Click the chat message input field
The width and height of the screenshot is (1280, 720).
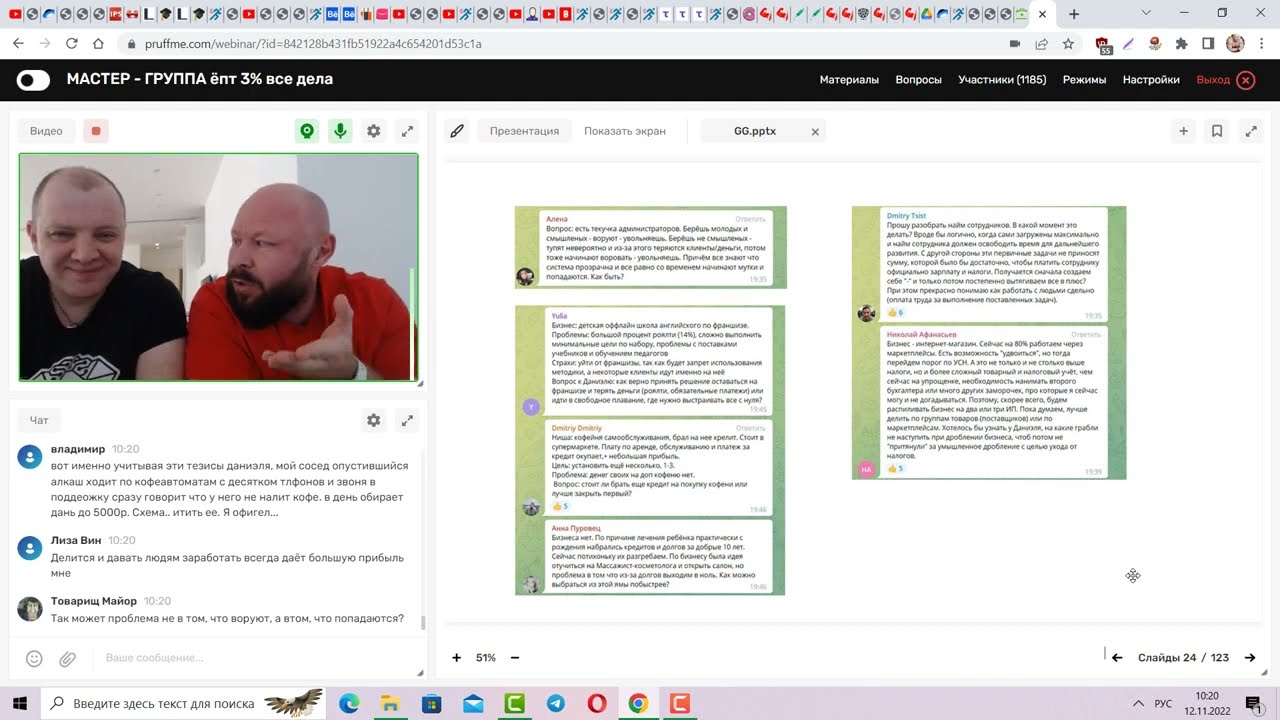(250, 658)
